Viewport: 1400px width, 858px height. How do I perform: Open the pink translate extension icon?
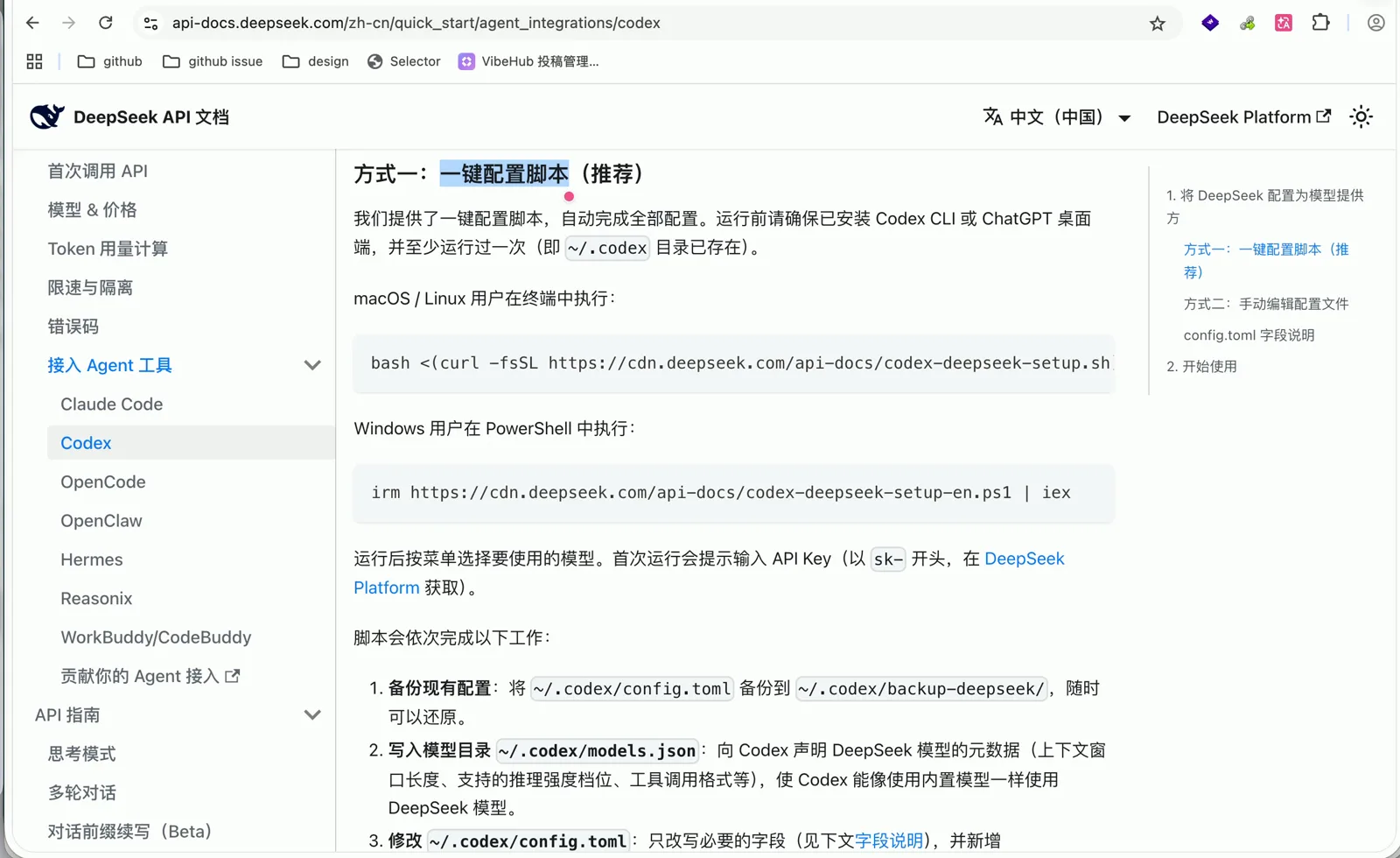(1284, 23)
